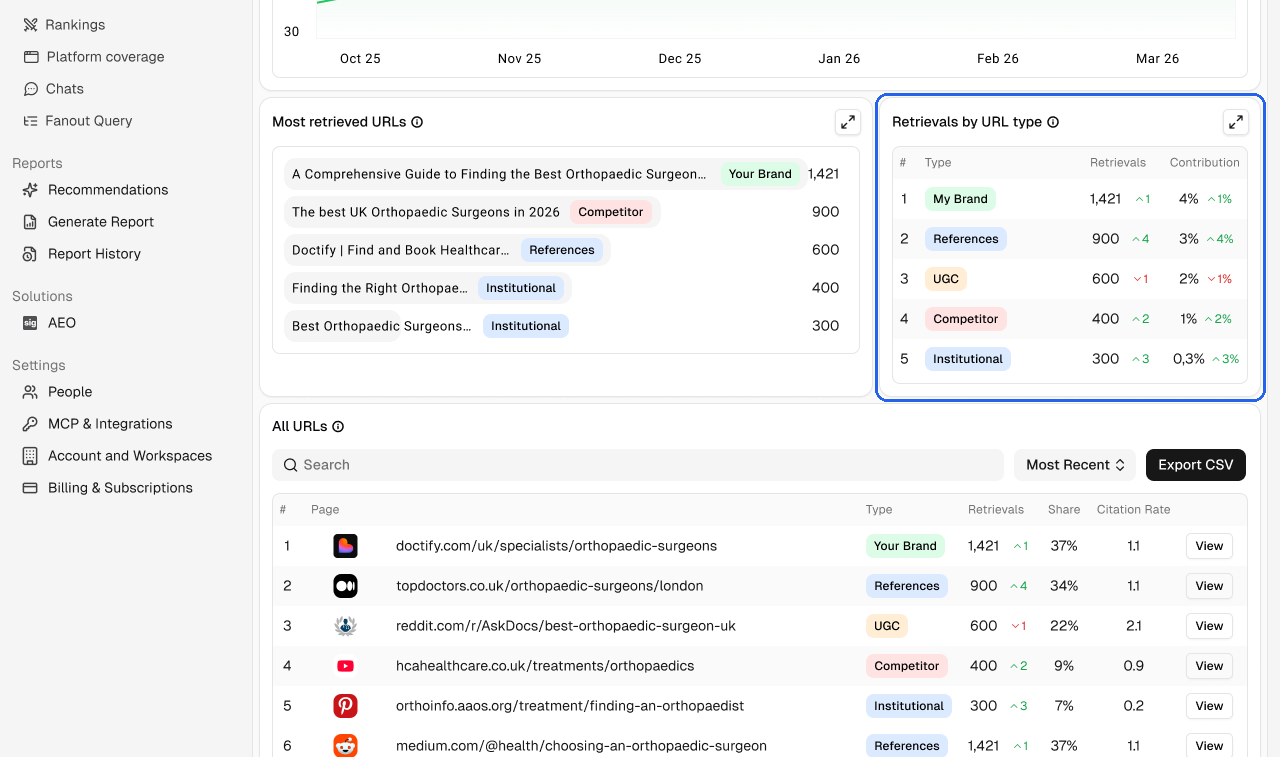Click the Generate Report document icon

pyautogui.click(x=30, y=222)
